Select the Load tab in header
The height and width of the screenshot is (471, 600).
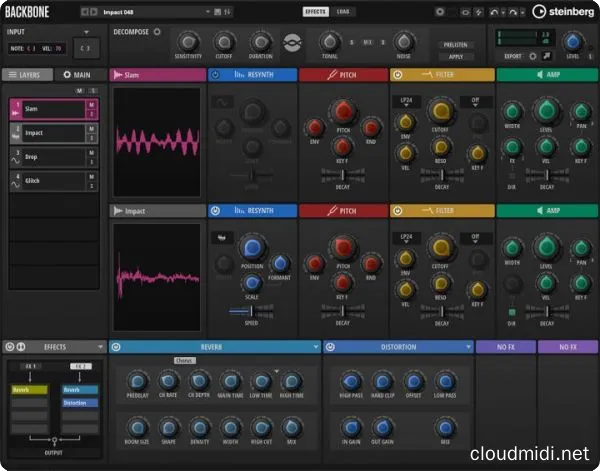(343, 12)
